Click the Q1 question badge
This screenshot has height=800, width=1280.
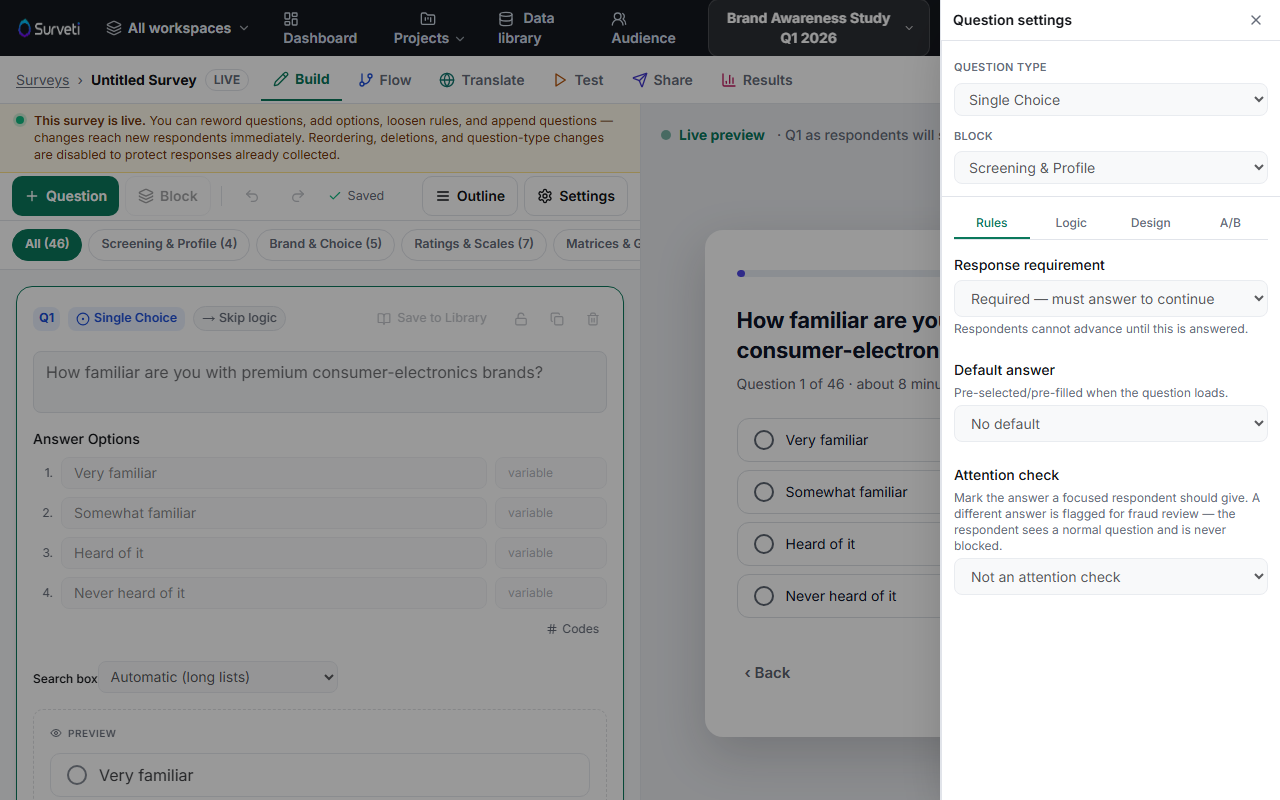pyautogui.click(x=47, y=318)
